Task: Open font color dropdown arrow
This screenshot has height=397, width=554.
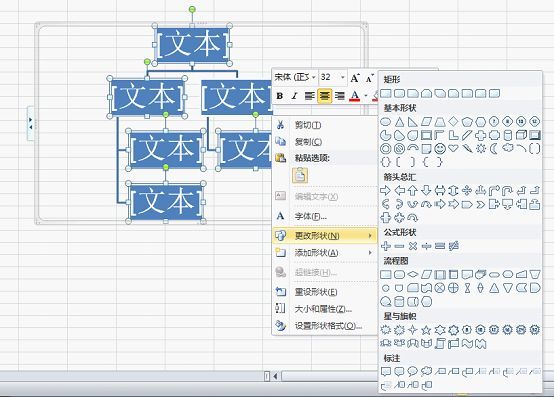Action: click(x=366, y=96)
